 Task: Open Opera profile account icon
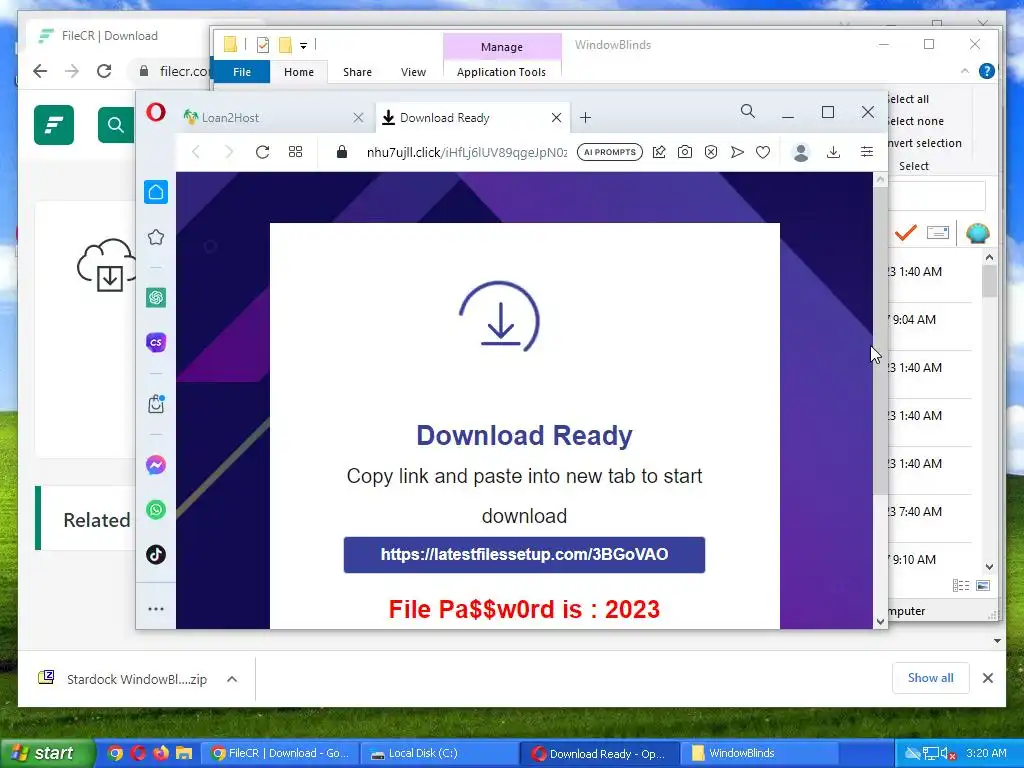801,152
